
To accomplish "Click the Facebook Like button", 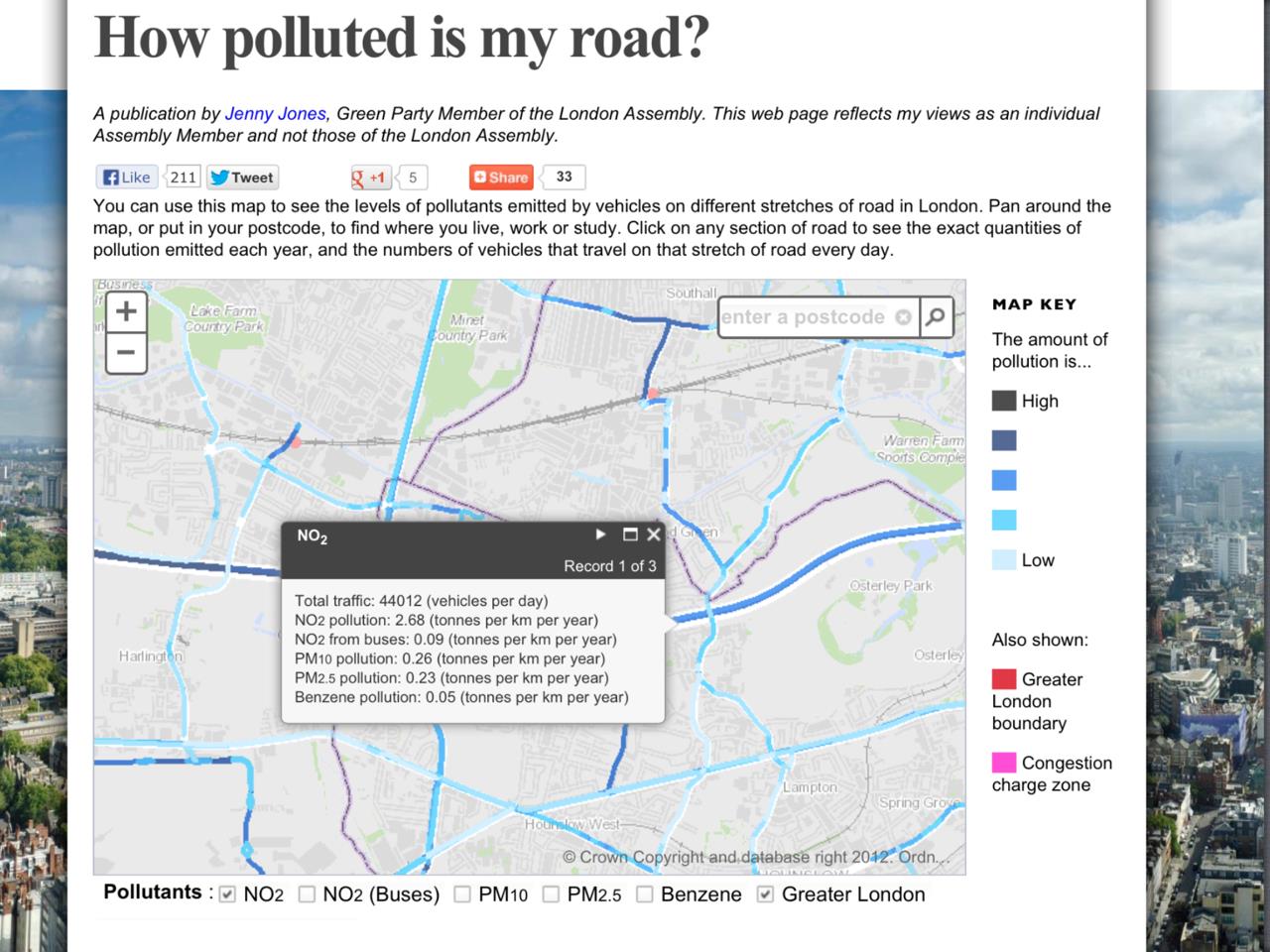I will (x=126, y=178).
